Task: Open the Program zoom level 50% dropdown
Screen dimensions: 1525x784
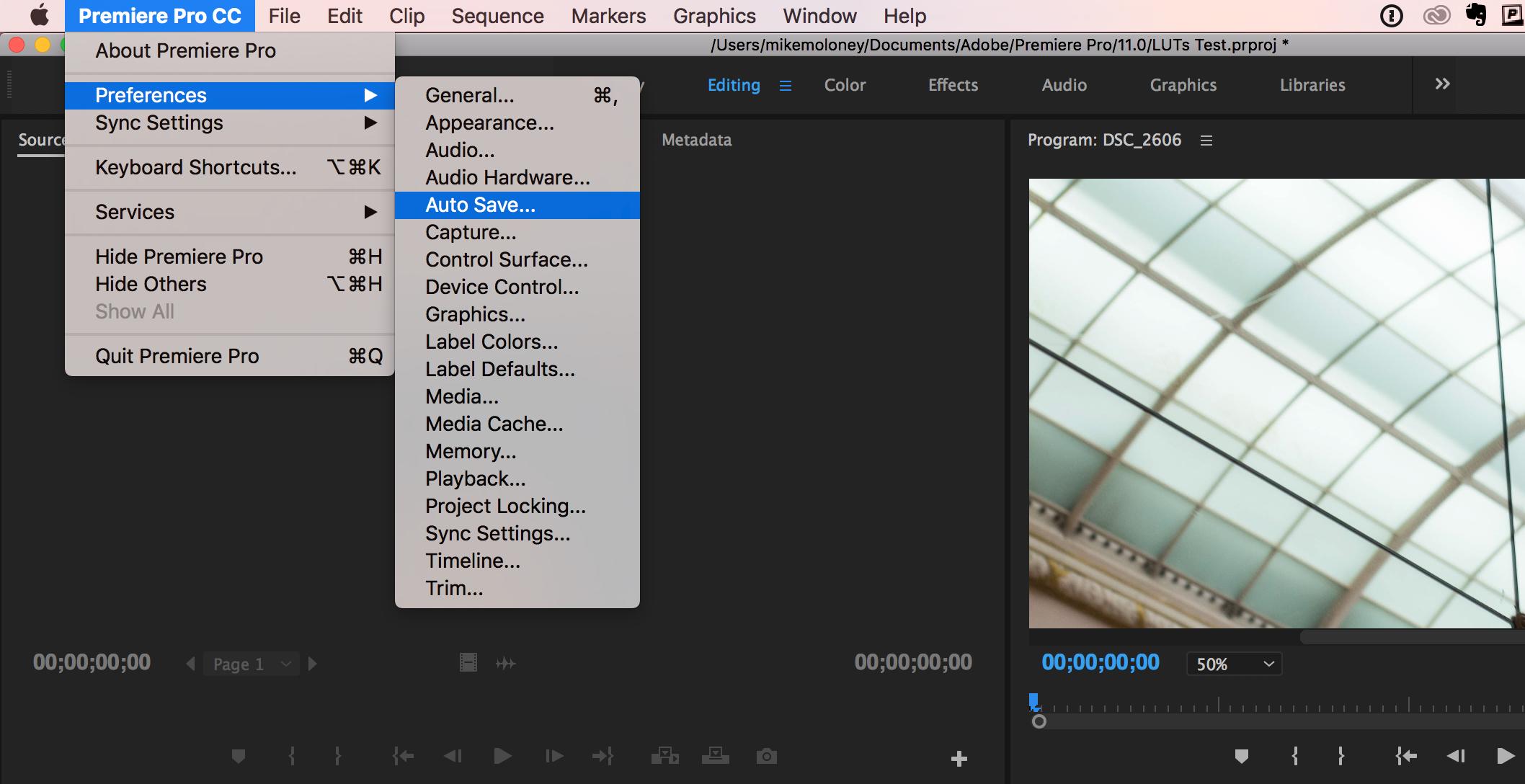Action: (1235, 664)
